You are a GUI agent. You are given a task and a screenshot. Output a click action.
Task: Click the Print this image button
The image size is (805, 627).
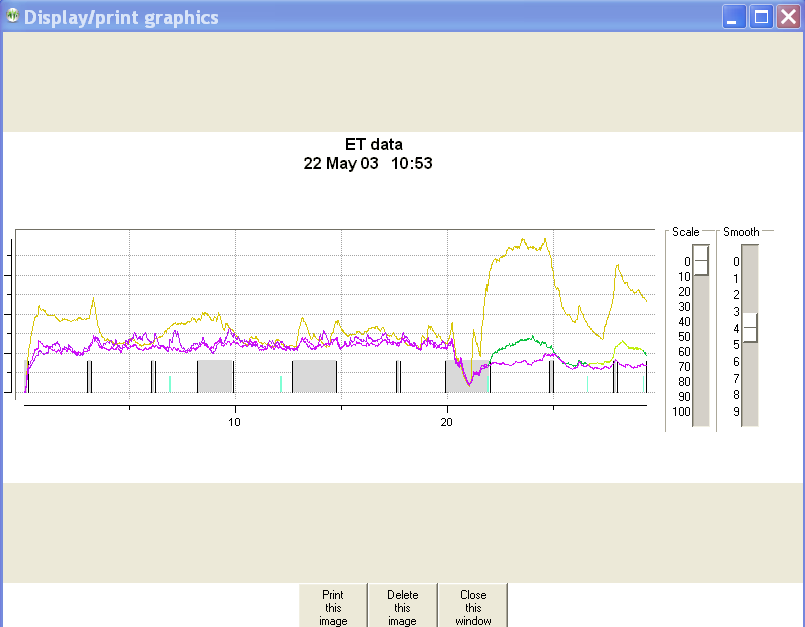pos(333,606)
